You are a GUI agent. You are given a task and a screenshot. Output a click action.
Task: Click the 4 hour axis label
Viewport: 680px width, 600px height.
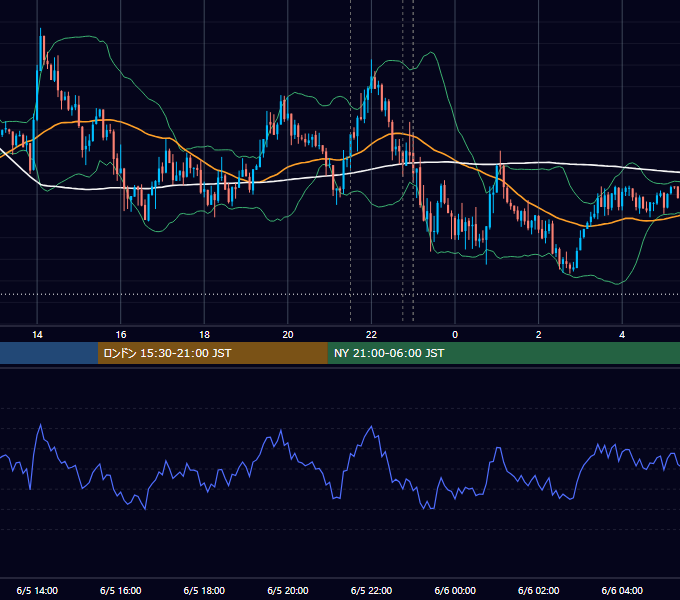[x=622, y=335]
